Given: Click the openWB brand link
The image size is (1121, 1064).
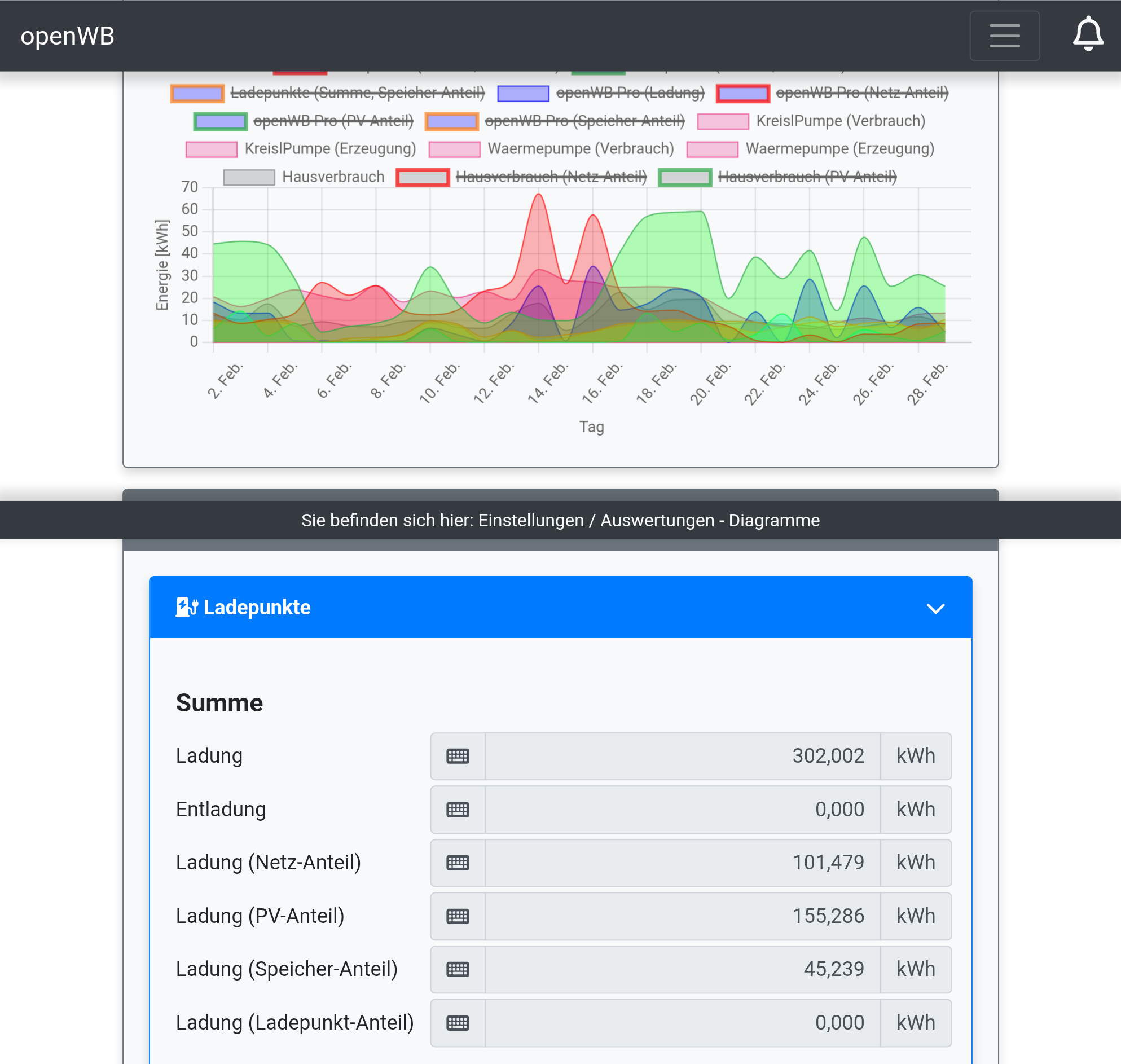Looking at the screenshot, I should point(68,36).
